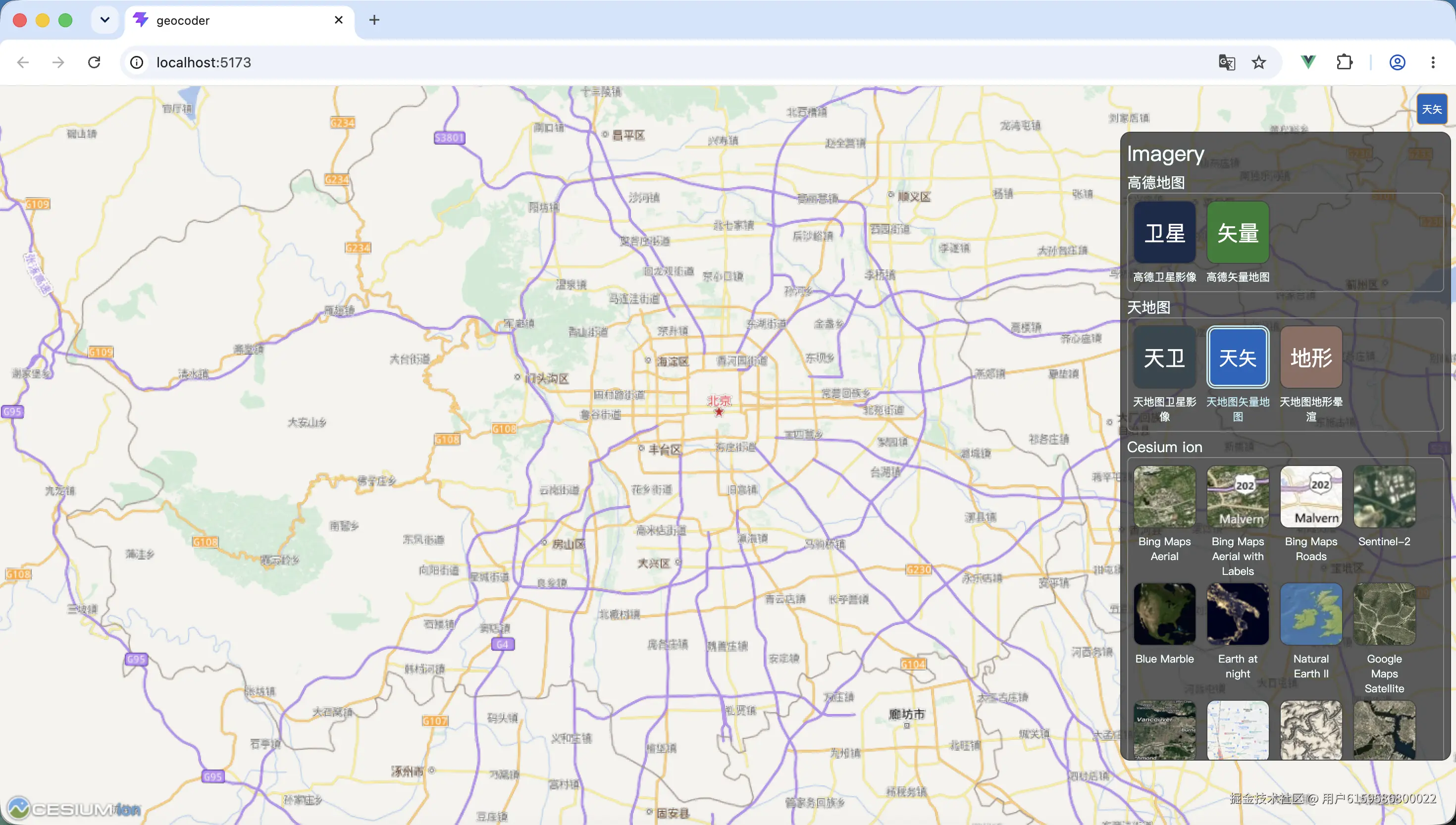The width and height of the screenshot is (1456, 825).
Task: Collapse the 天地图 imagery section
Action: tap(1148, 307)
